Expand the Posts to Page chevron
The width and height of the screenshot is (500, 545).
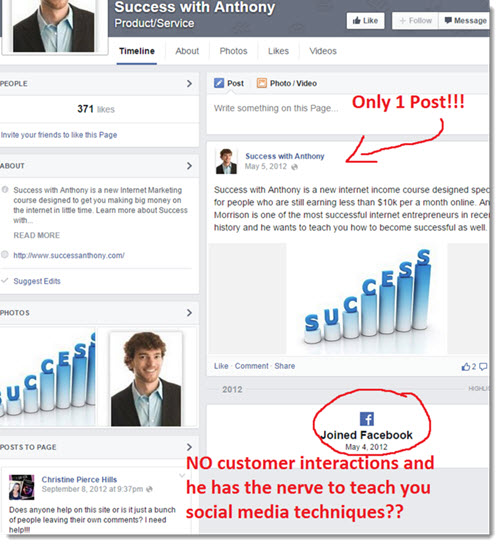[x=189, y=447]
